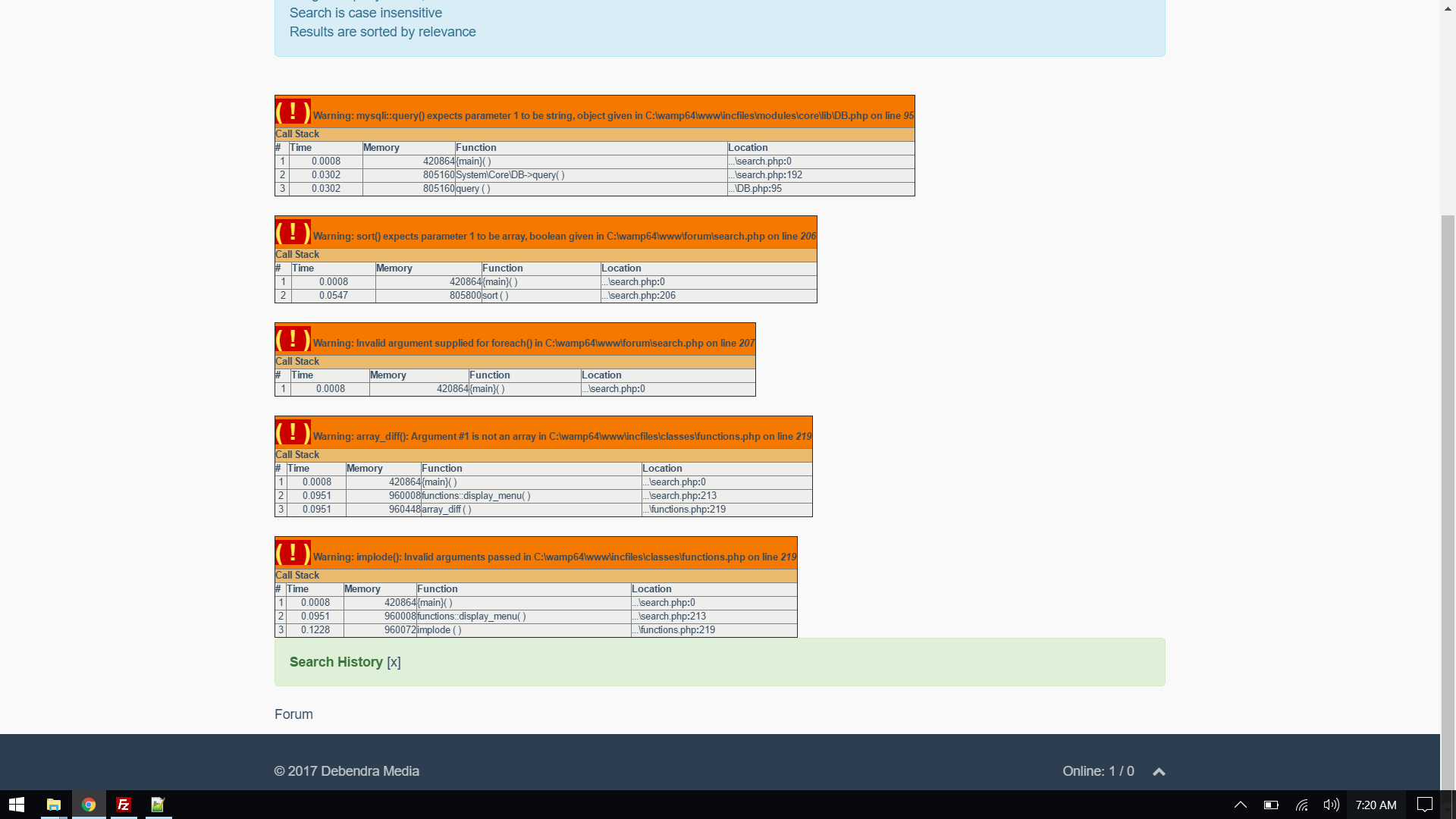Open the Forum link
The image size is (1456, 819).
[x=293, y=714]
